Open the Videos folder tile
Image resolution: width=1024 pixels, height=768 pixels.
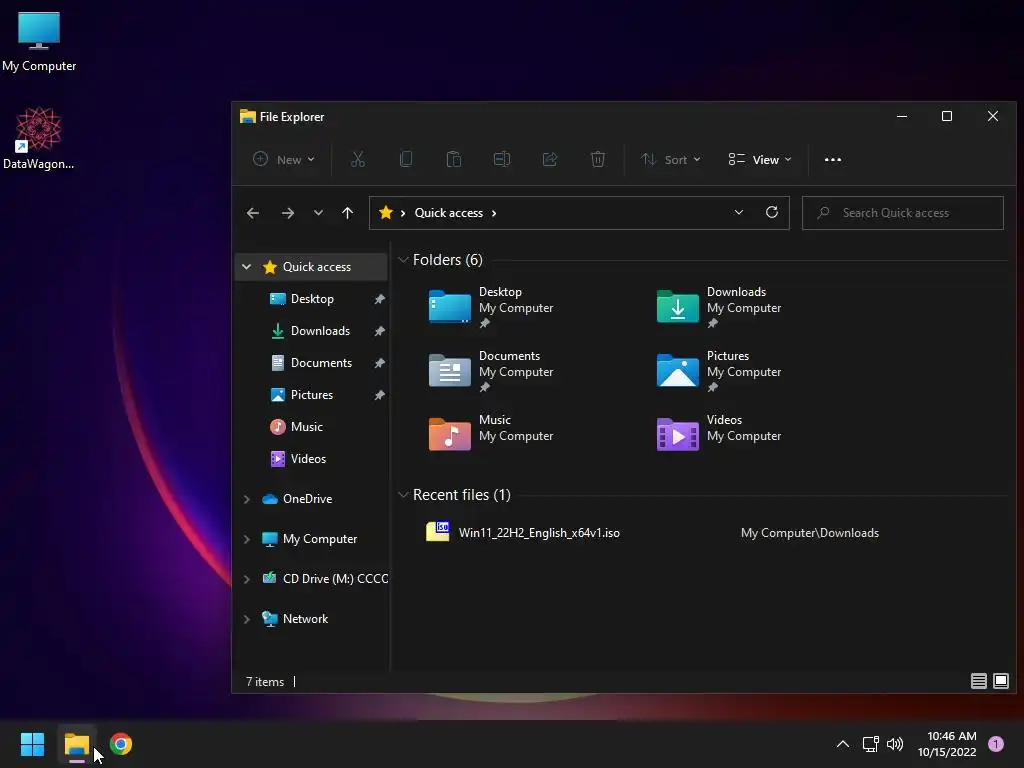719,434
